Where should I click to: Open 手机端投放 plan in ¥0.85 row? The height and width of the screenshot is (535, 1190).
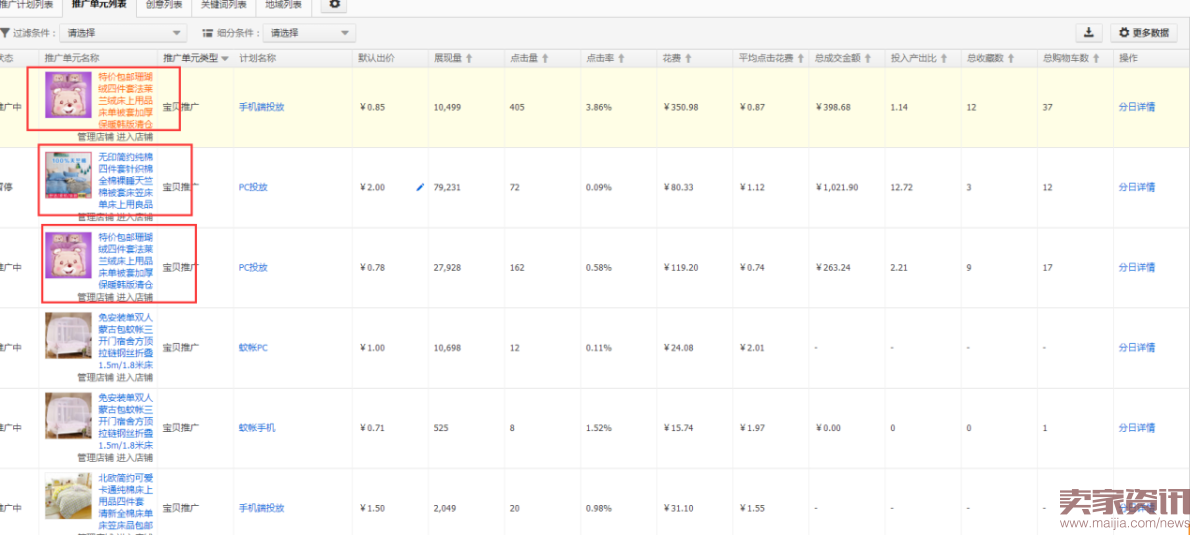261,107
